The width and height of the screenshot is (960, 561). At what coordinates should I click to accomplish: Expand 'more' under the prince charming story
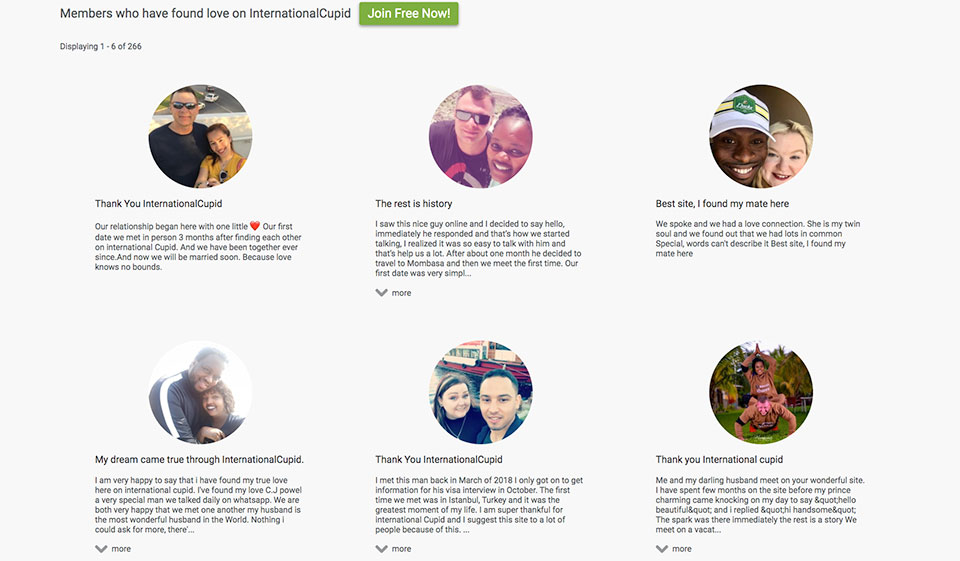[x=673, y=549]
